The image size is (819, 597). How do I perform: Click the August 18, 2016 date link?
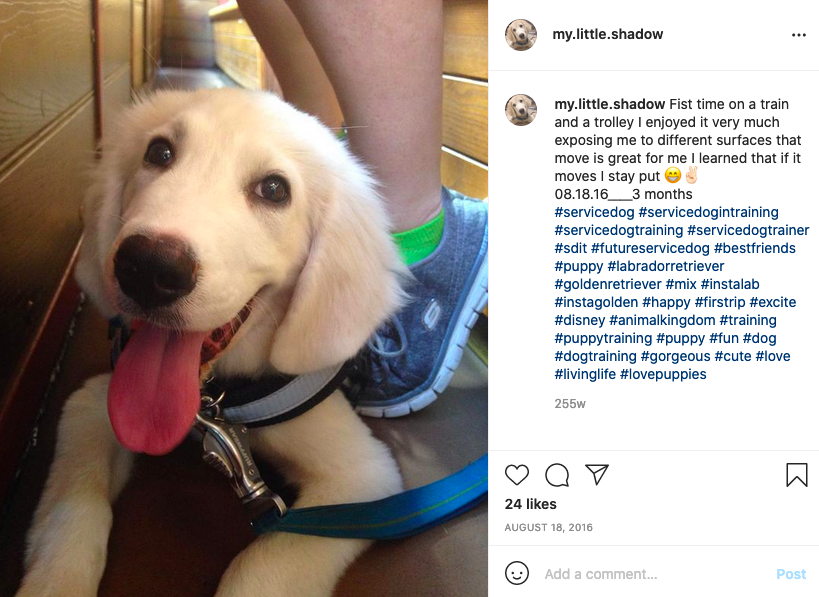[x=548, y=528]
